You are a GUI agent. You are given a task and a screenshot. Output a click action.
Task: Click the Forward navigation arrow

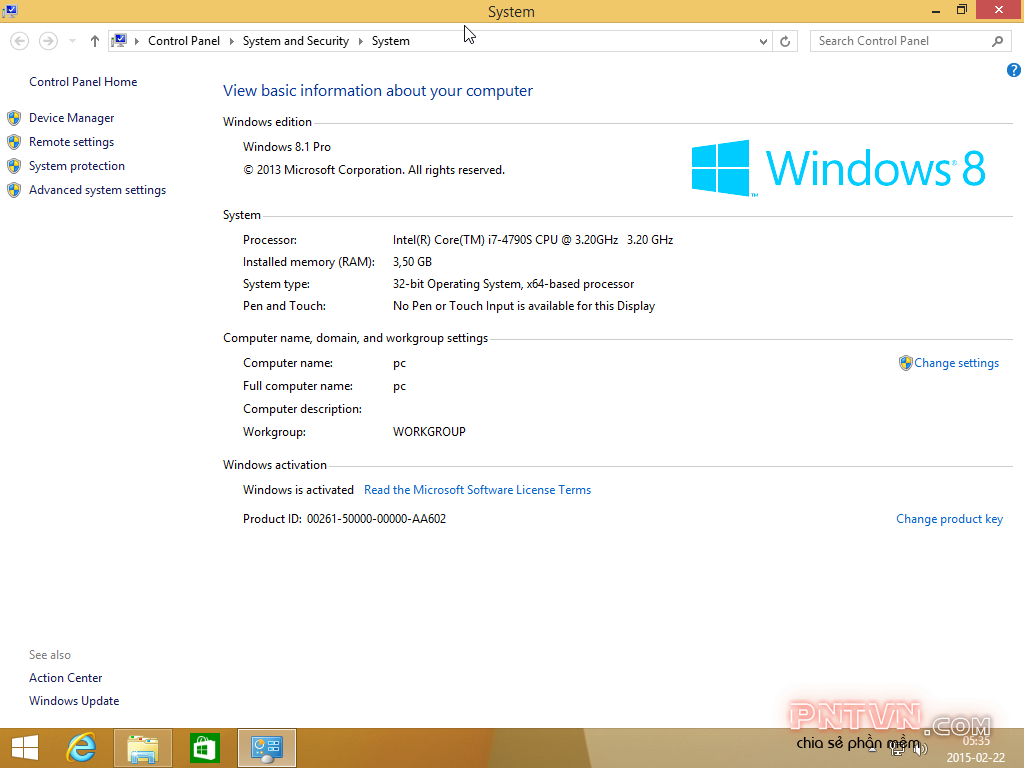point(48,41)
